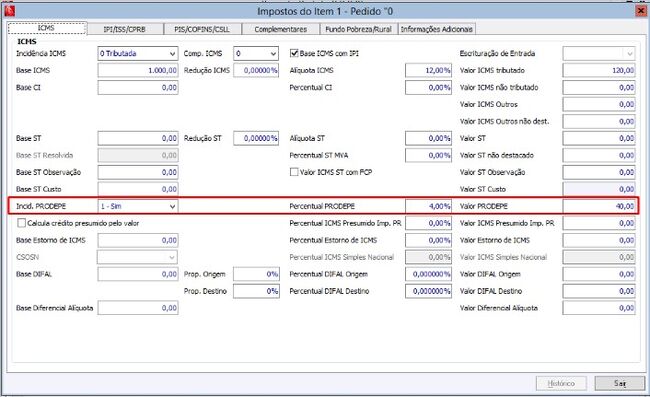Click the Base ICMS field
Image resolution: width=650 pixels, height=397 pixels.
coord(138,70)
